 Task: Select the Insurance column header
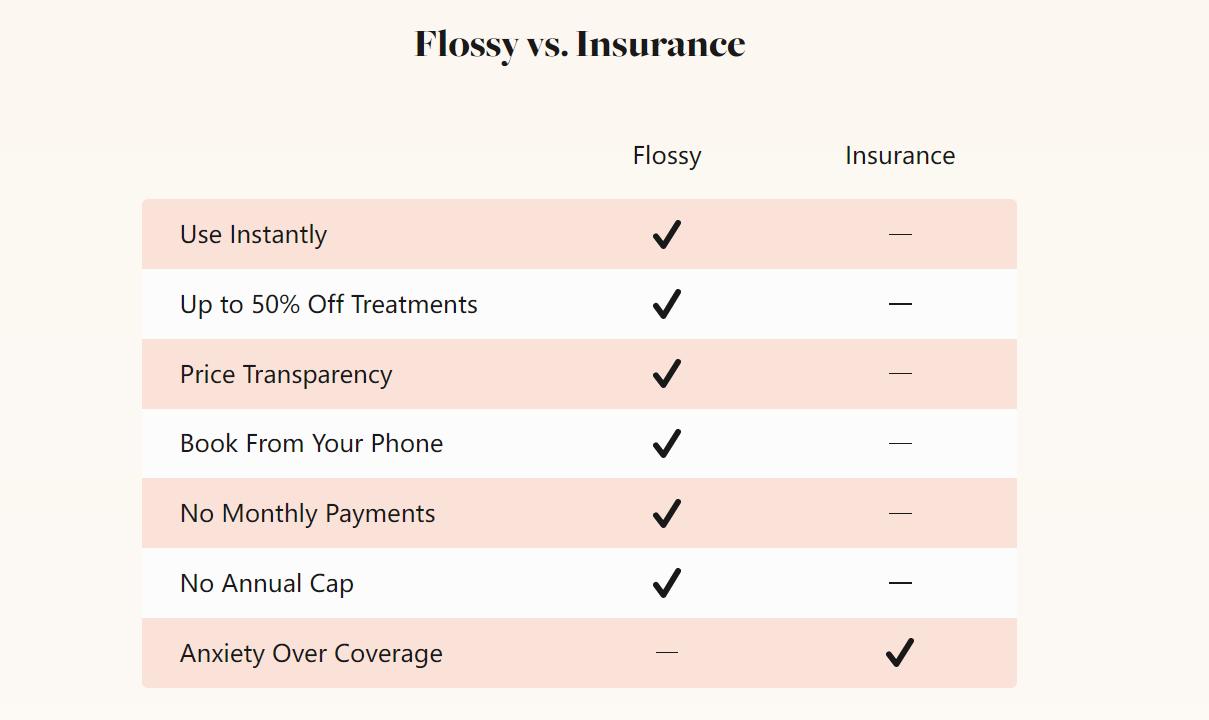coord(900,155)
